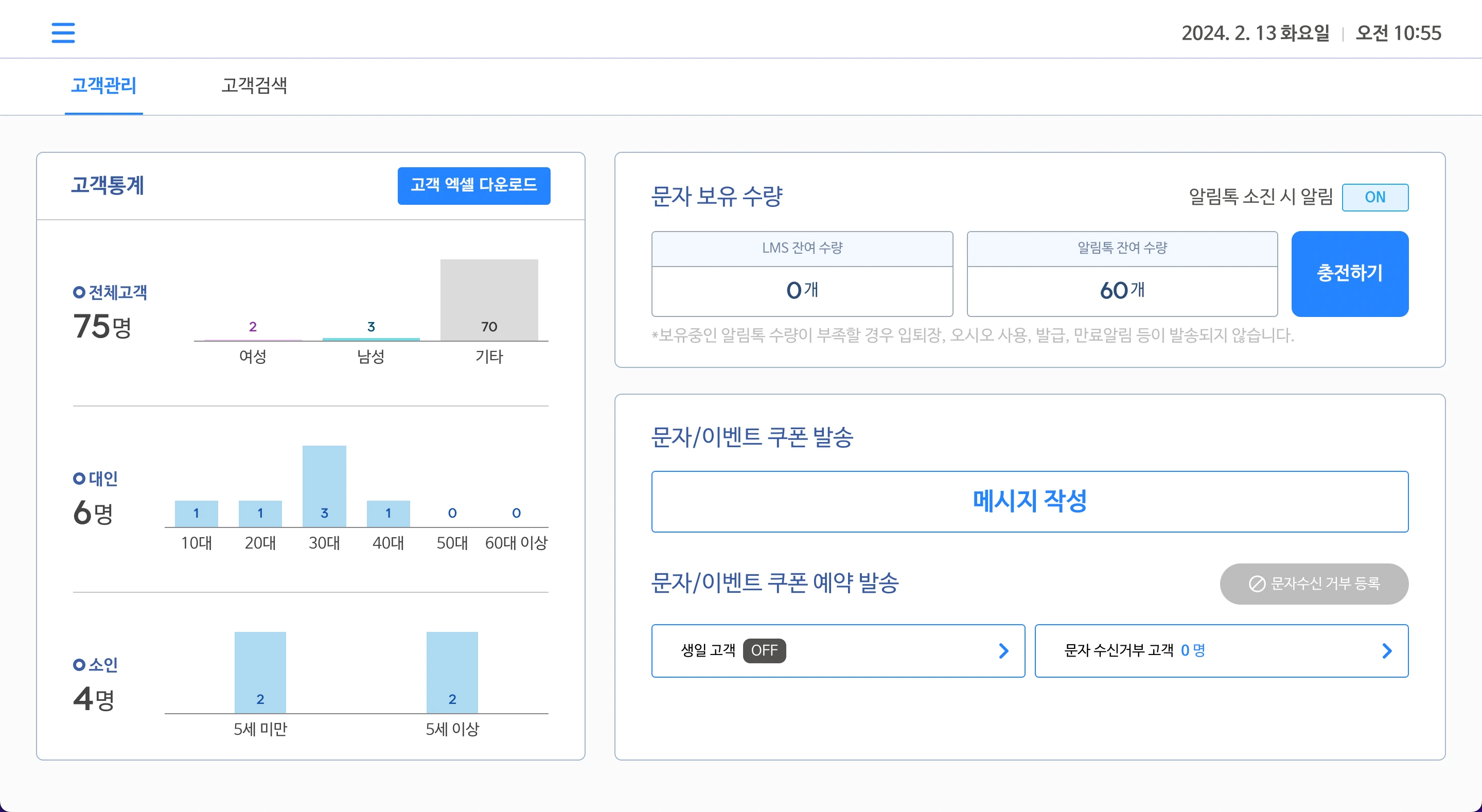The height and width of the screenshot is (812, 1482).
Task: Open the hamburger menu
Action: 63,33
